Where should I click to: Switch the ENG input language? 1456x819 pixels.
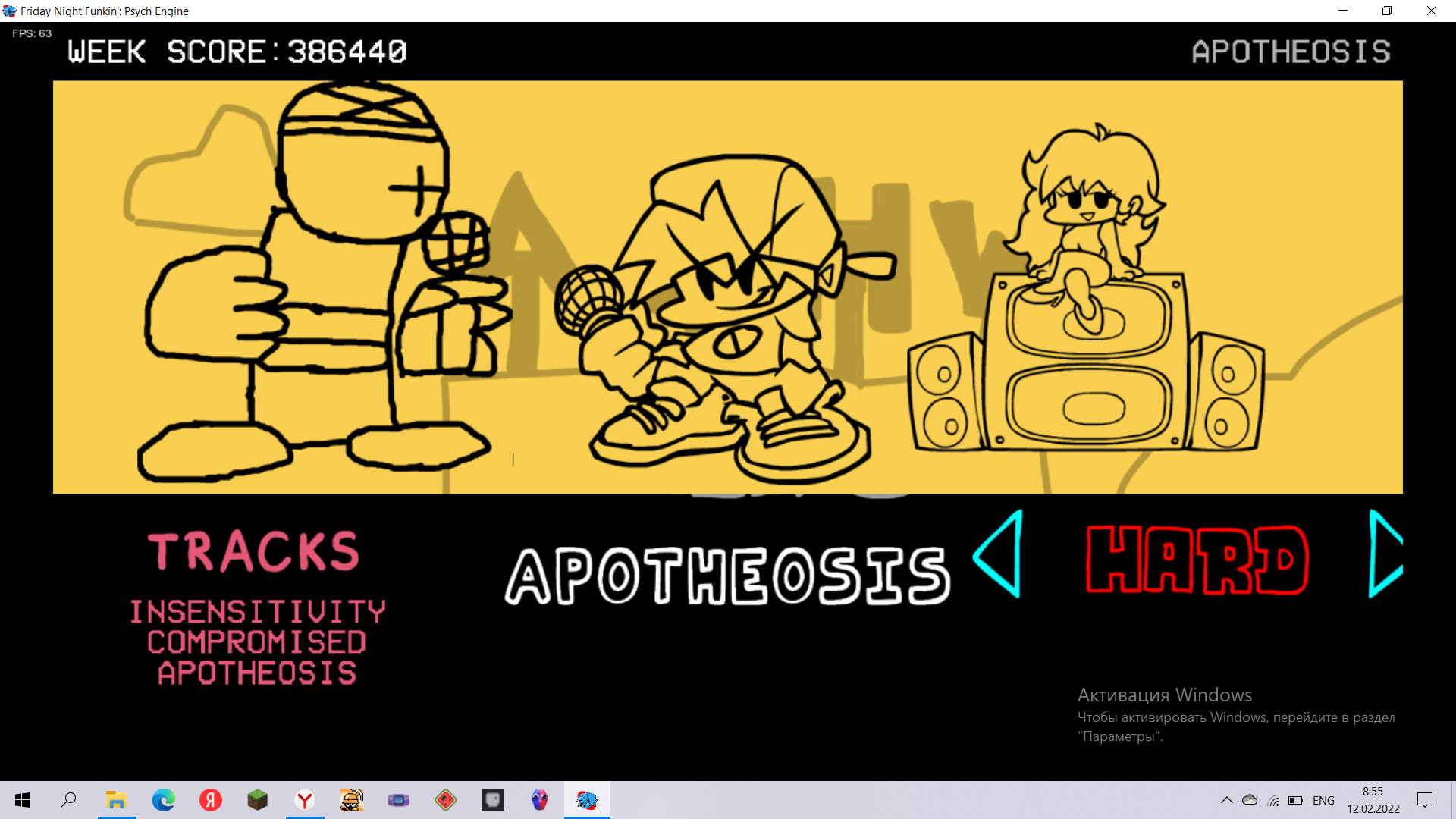click(x=1323, y=801)
